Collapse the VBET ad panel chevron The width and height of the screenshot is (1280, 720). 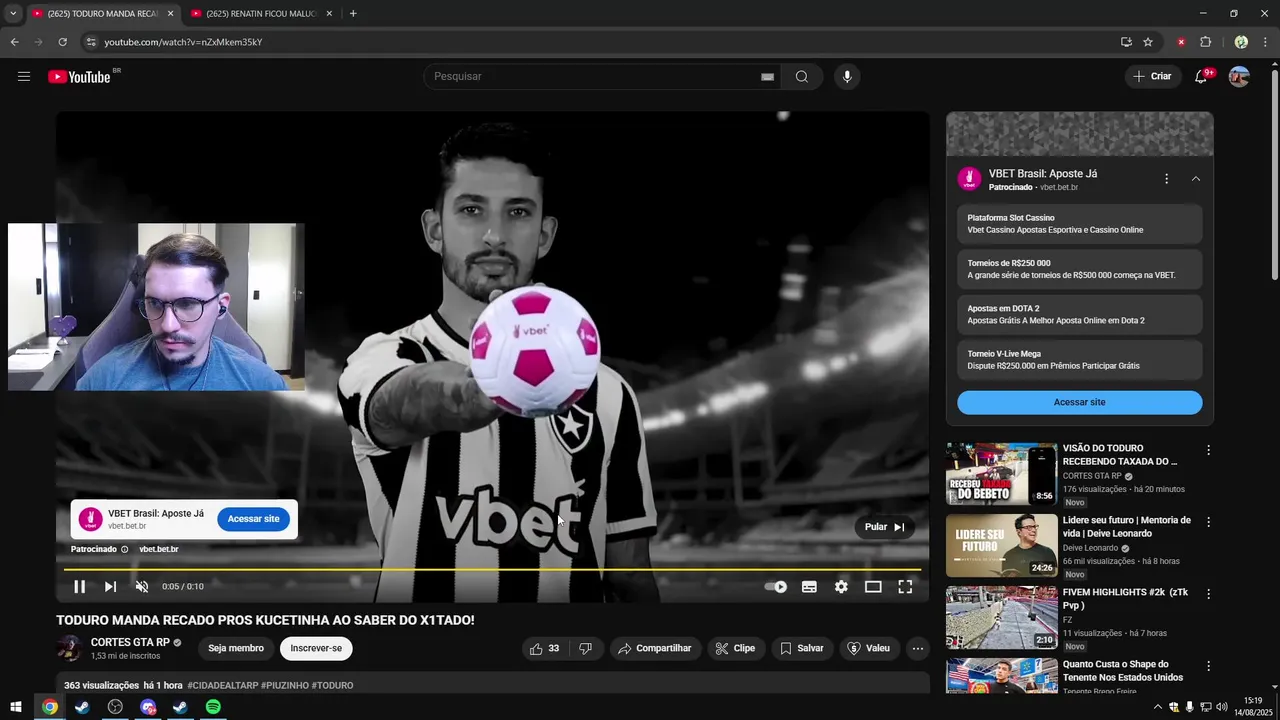pos(1196,179)
